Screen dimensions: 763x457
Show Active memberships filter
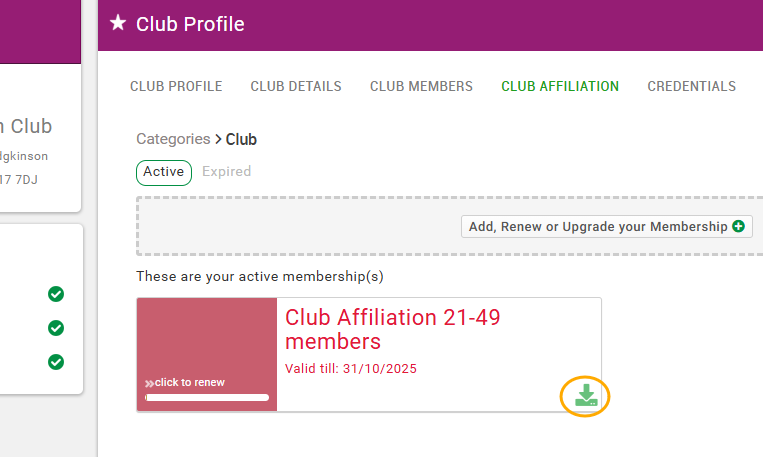pyautogui.click(x=163, y=172)
